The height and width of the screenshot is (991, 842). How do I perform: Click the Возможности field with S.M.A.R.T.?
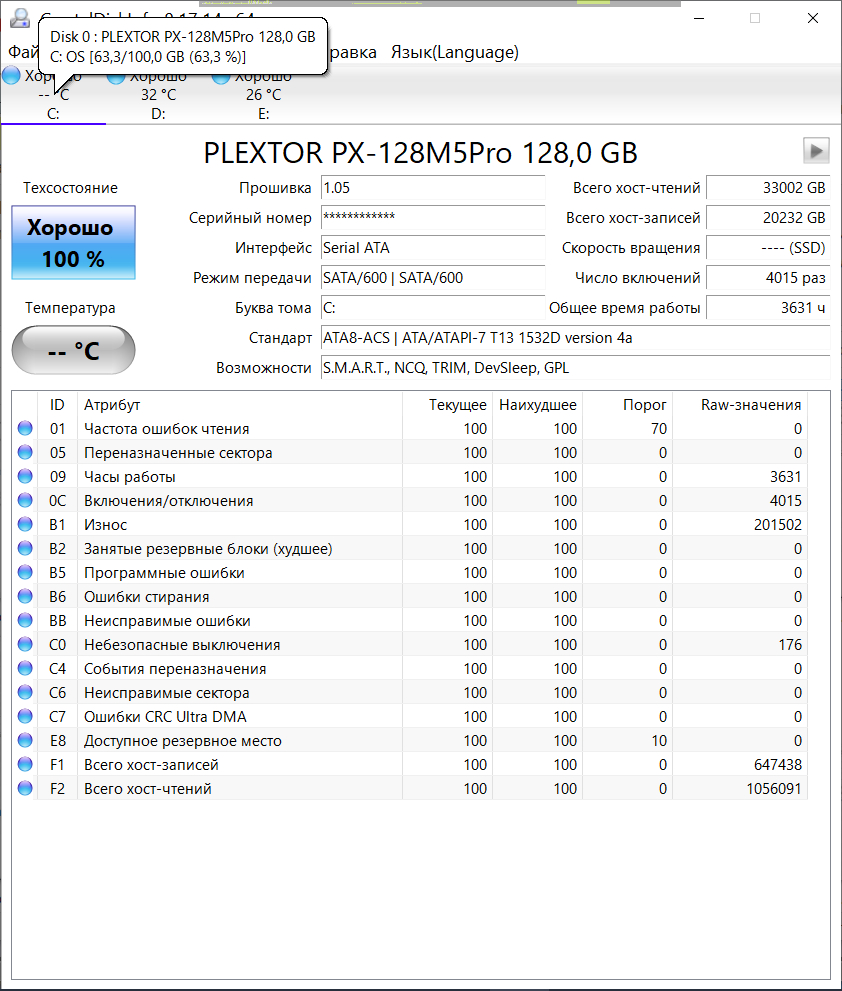(x=575, y=368)
